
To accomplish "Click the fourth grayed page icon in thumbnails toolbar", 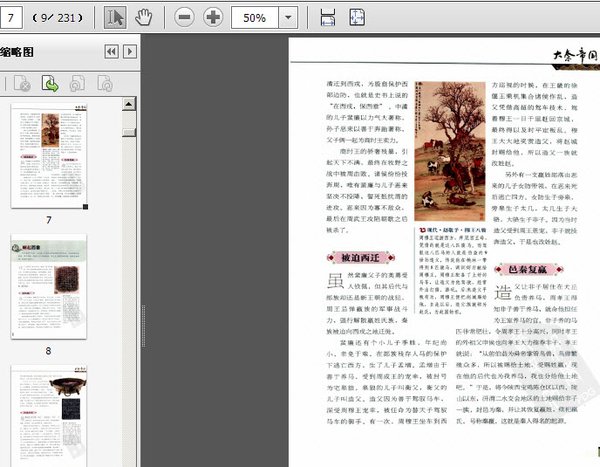I will pyautogui.click(x=105, y=84).
